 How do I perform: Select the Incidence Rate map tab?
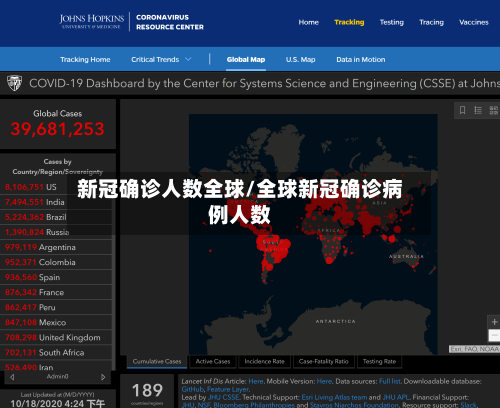tap(264, 361)
